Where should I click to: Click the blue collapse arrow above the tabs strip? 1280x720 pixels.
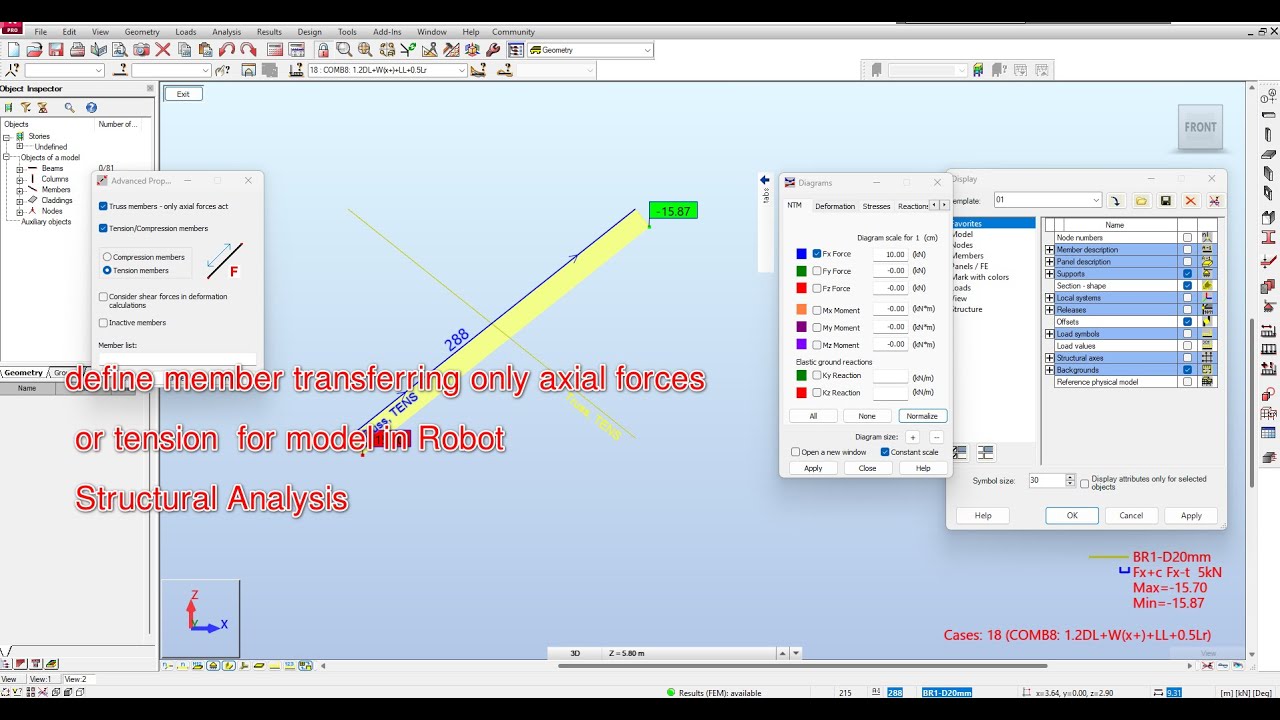(765, 180)
